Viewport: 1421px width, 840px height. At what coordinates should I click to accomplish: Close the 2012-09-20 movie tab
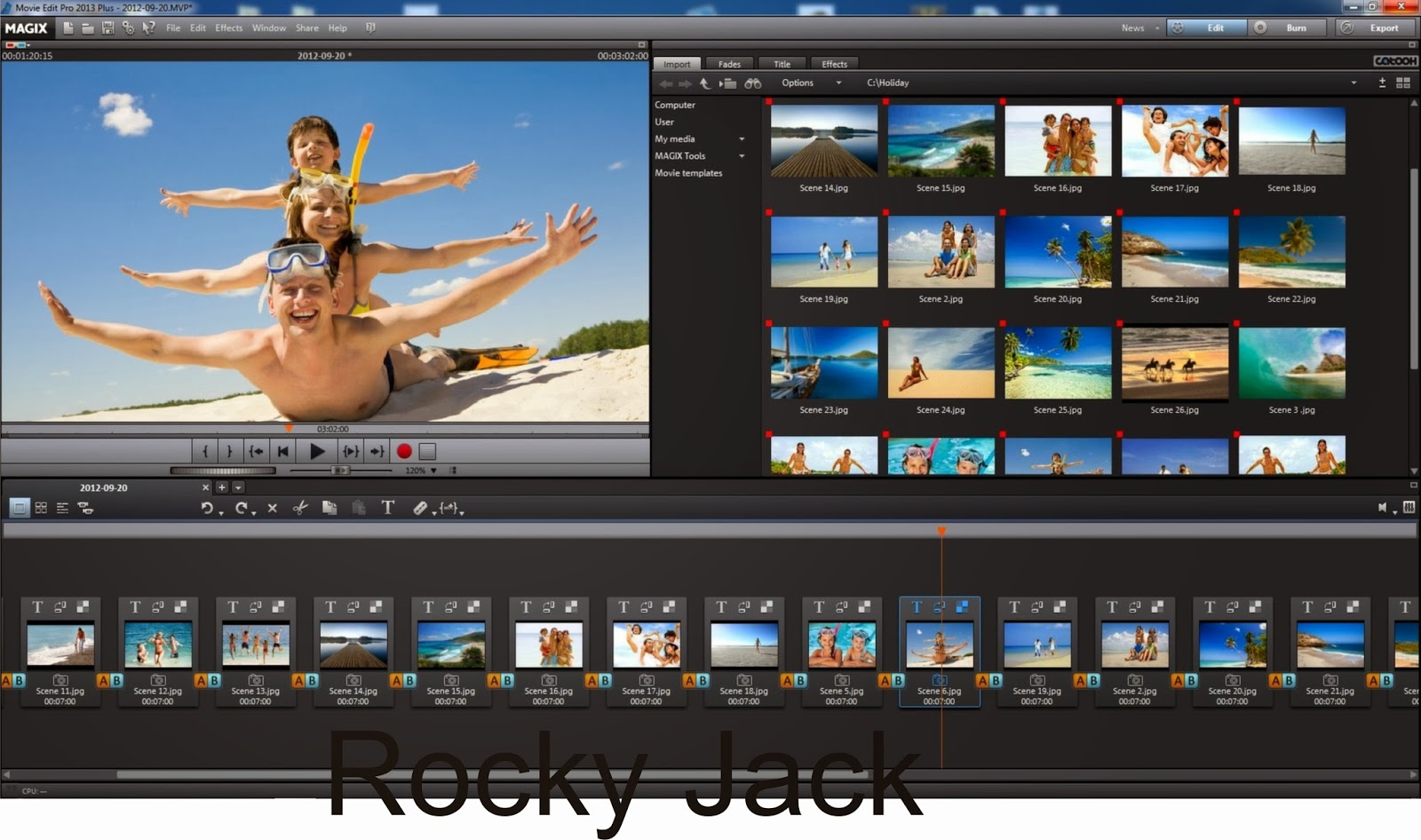[x=206, y=487]
